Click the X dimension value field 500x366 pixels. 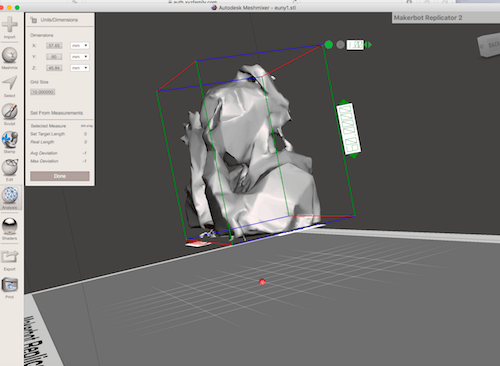pos(54,45)
